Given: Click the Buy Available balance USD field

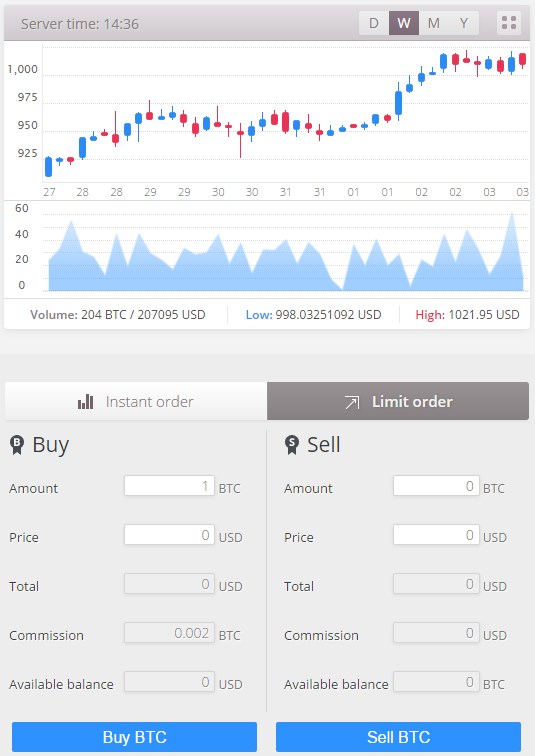Looking at the screenshot, I should 169,682.
